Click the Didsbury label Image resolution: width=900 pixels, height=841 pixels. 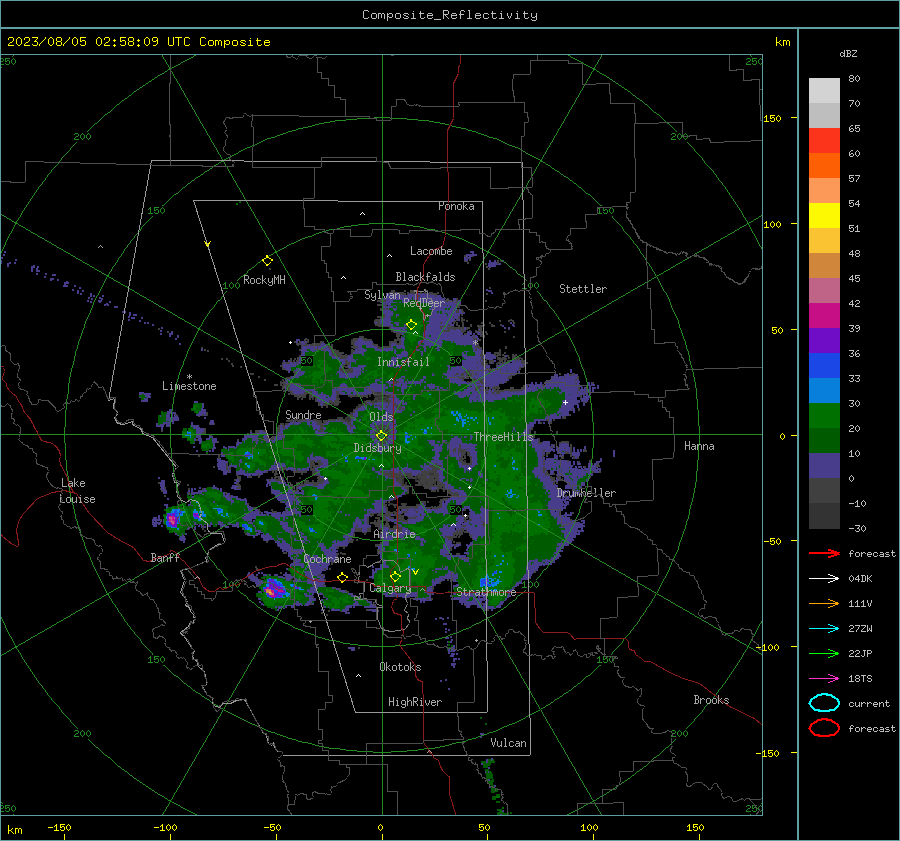(377, 448)
